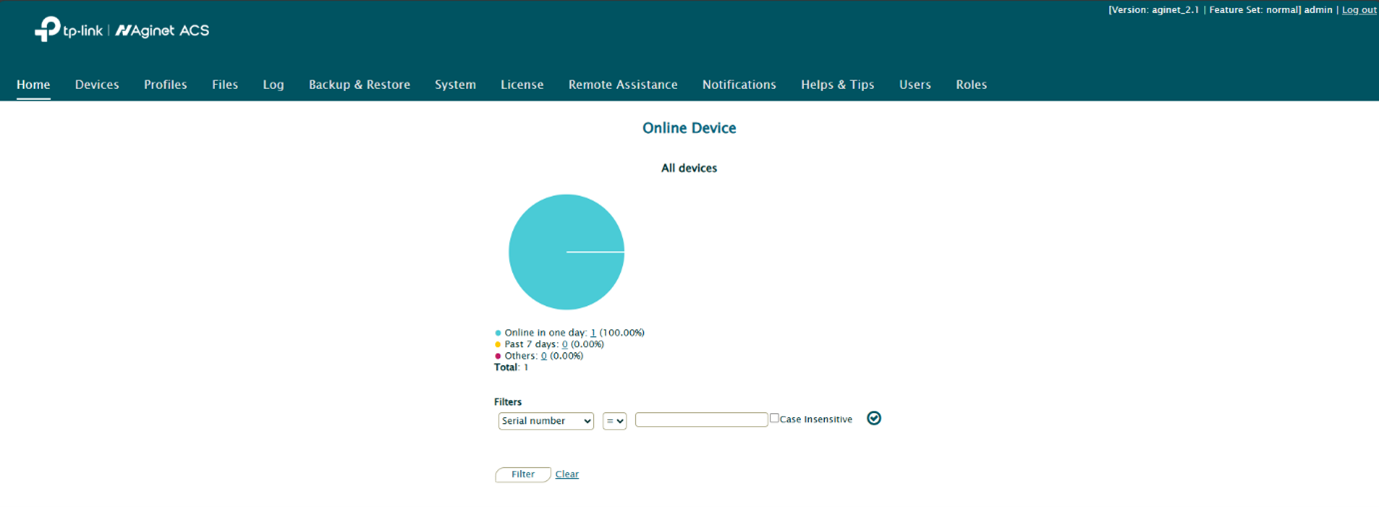Click the teal pie chart
This screenshot has height=507, width=1379.
point(566,252)
